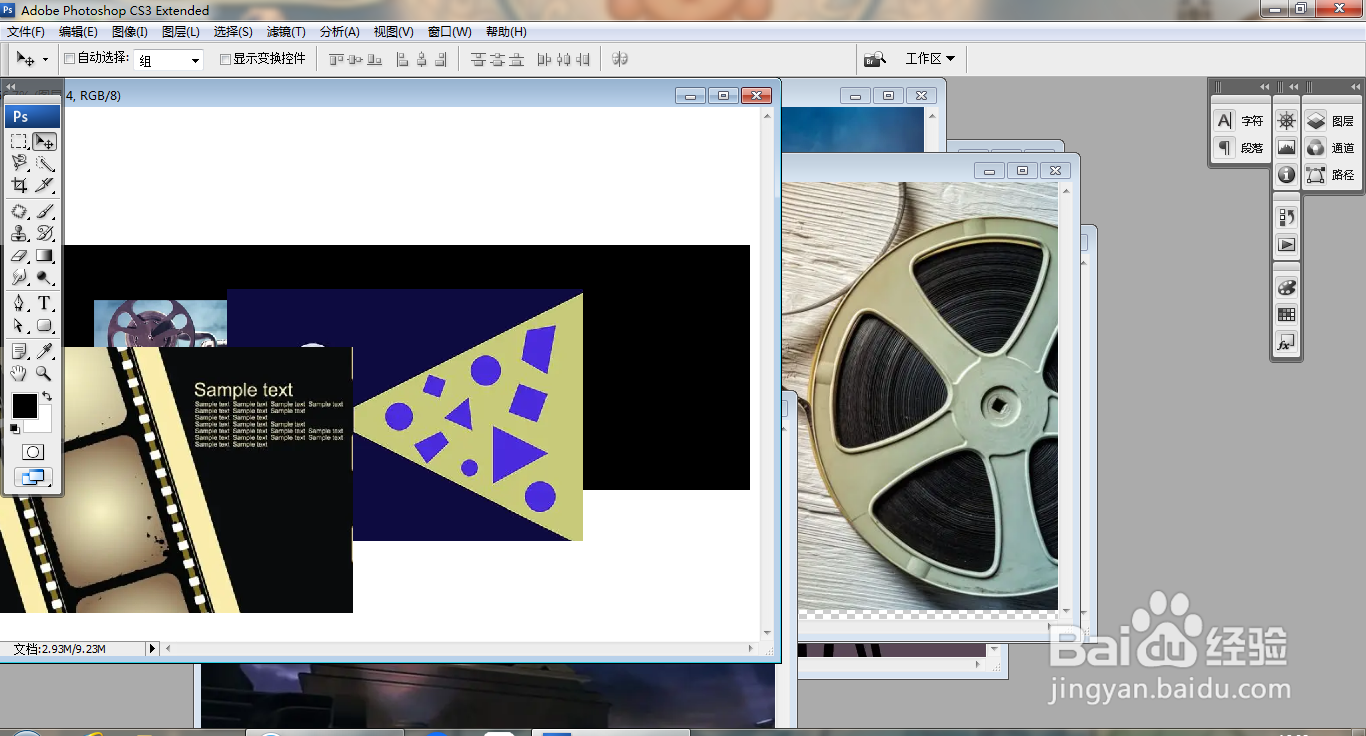Open the 图层(L) menu
1366x736 pixels.
click(181, 32)
